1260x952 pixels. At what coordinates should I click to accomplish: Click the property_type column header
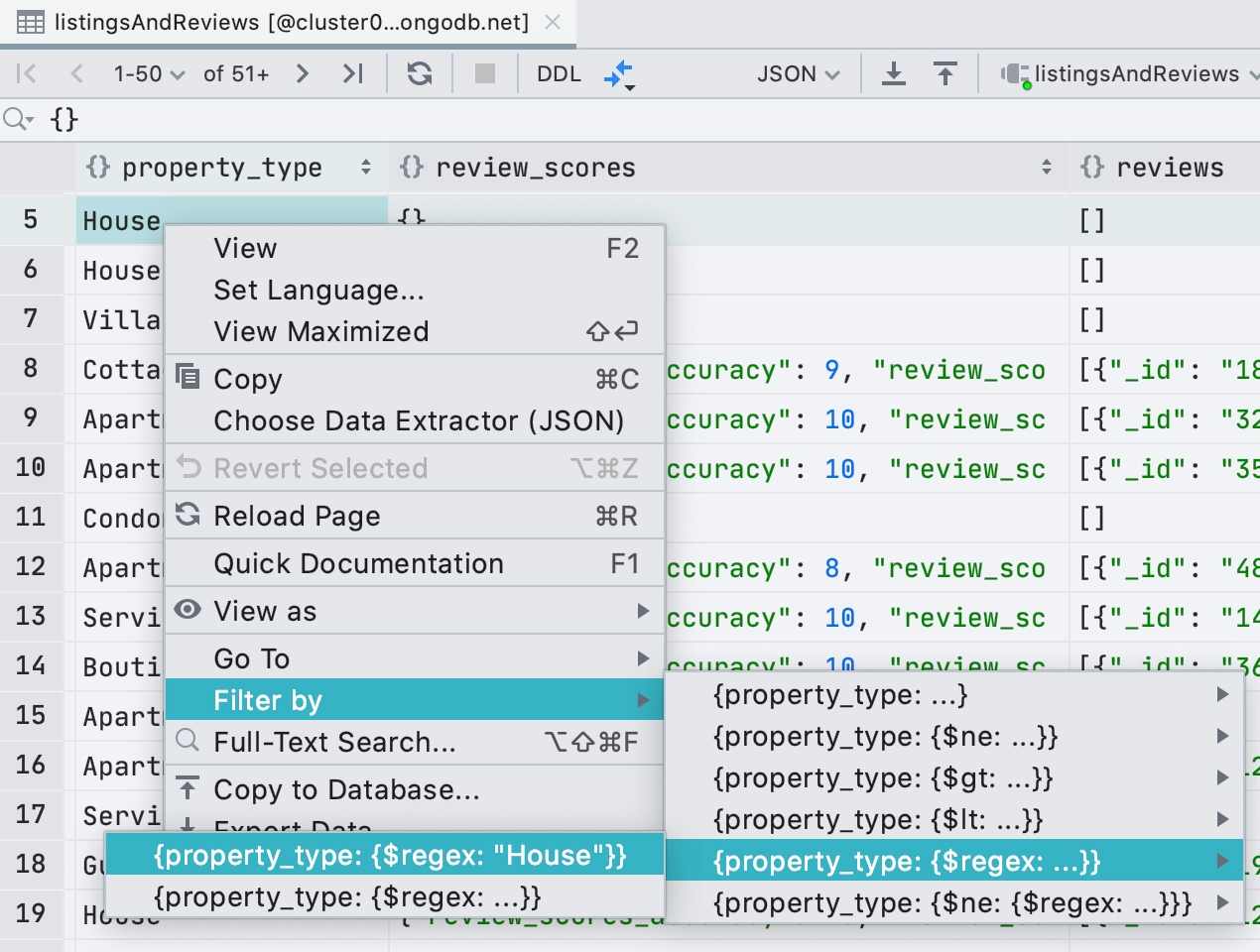(x=231, y=168)
